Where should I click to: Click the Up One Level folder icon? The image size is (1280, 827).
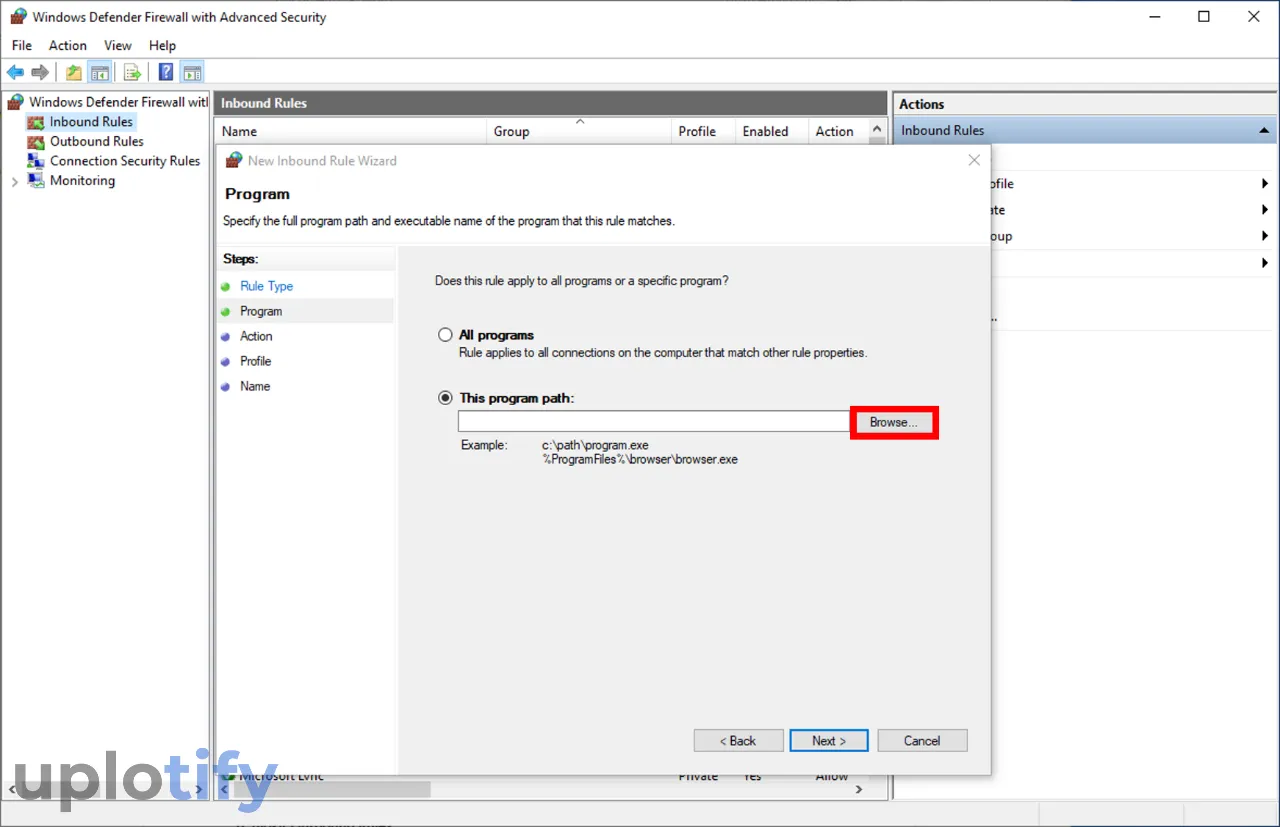click(x=74, y=72)
